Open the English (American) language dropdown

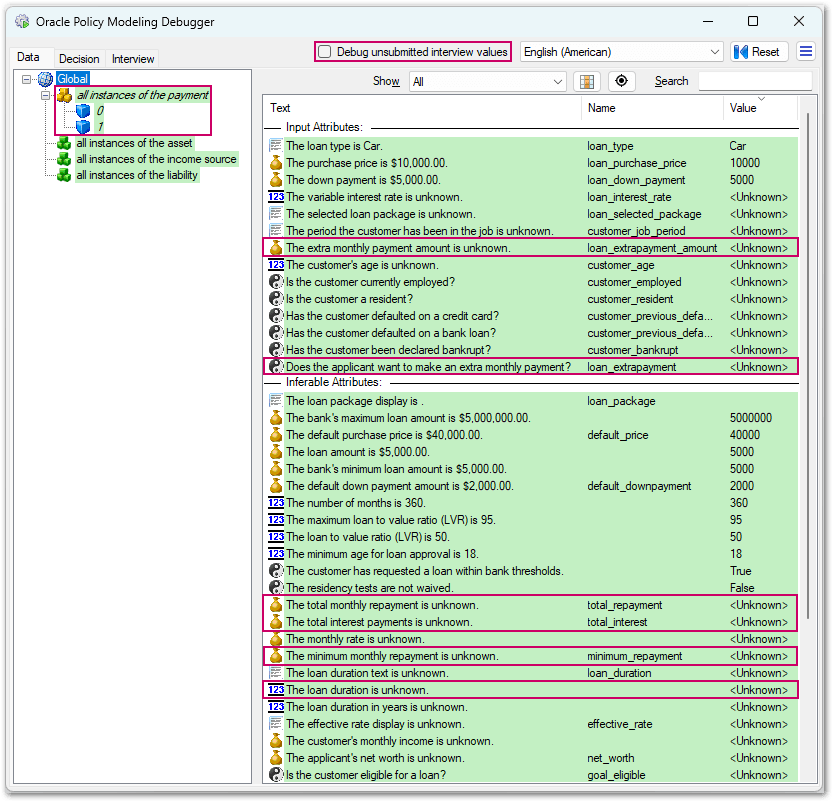[622, 52]
